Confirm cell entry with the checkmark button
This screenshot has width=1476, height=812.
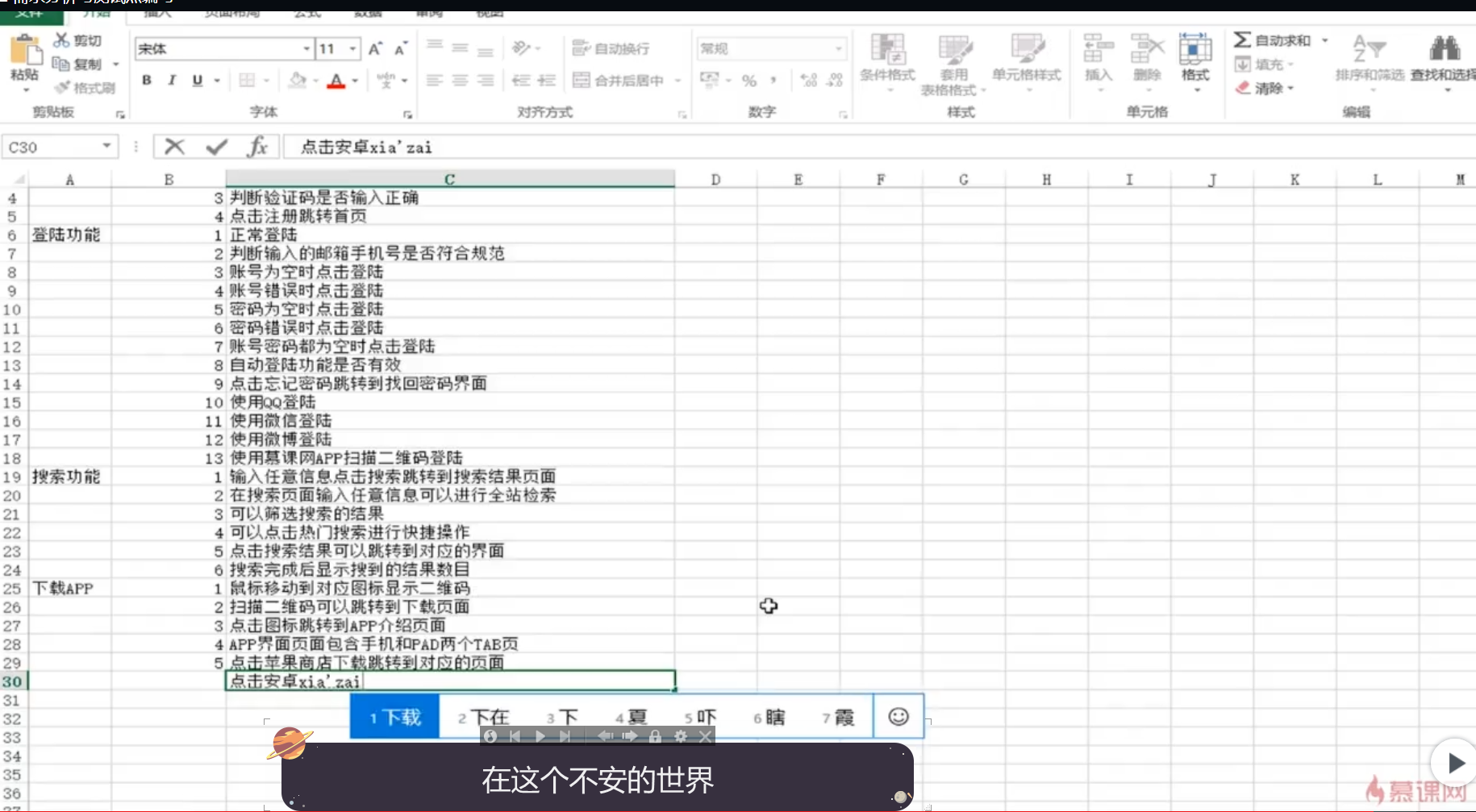[x=216, y=147]
